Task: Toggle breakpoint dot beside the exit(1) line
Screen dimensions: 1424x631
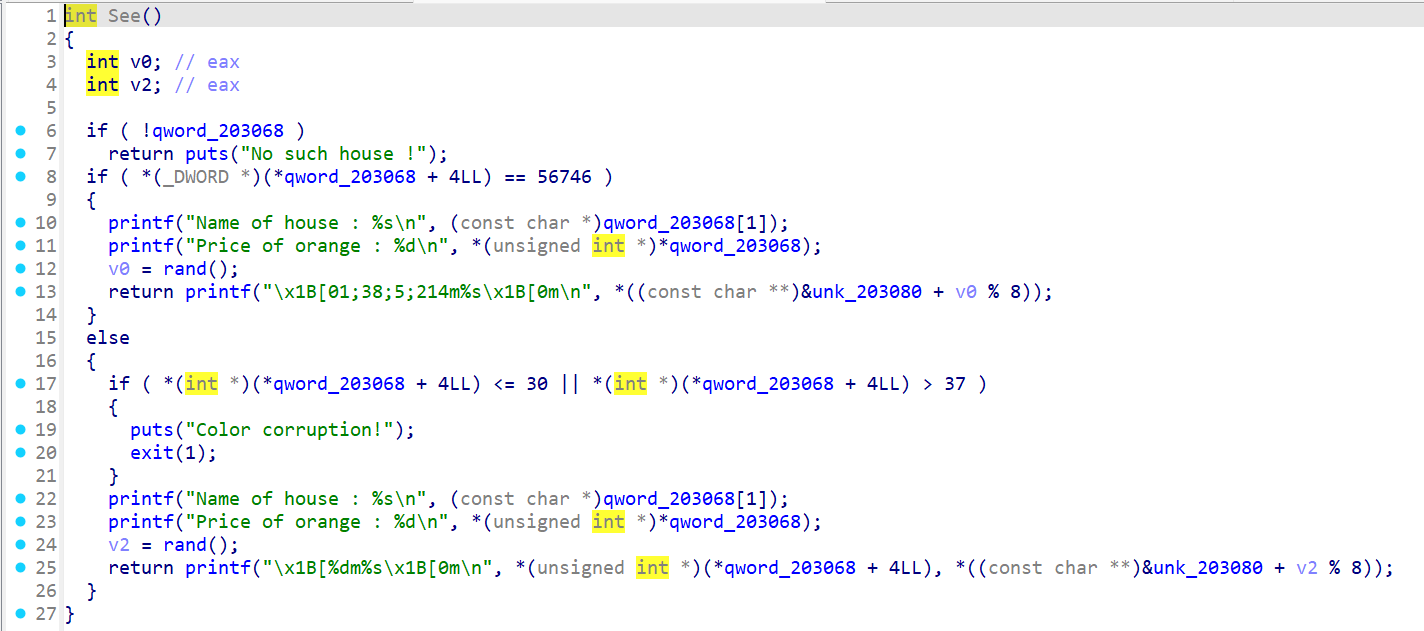Action: pyautogui.click(x=20, y=453)
